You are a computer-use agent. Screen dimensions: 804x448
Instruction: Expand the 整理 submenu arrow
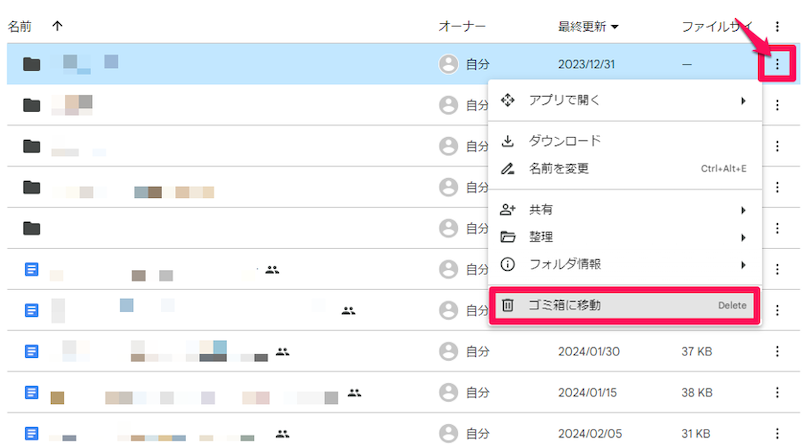743,238
